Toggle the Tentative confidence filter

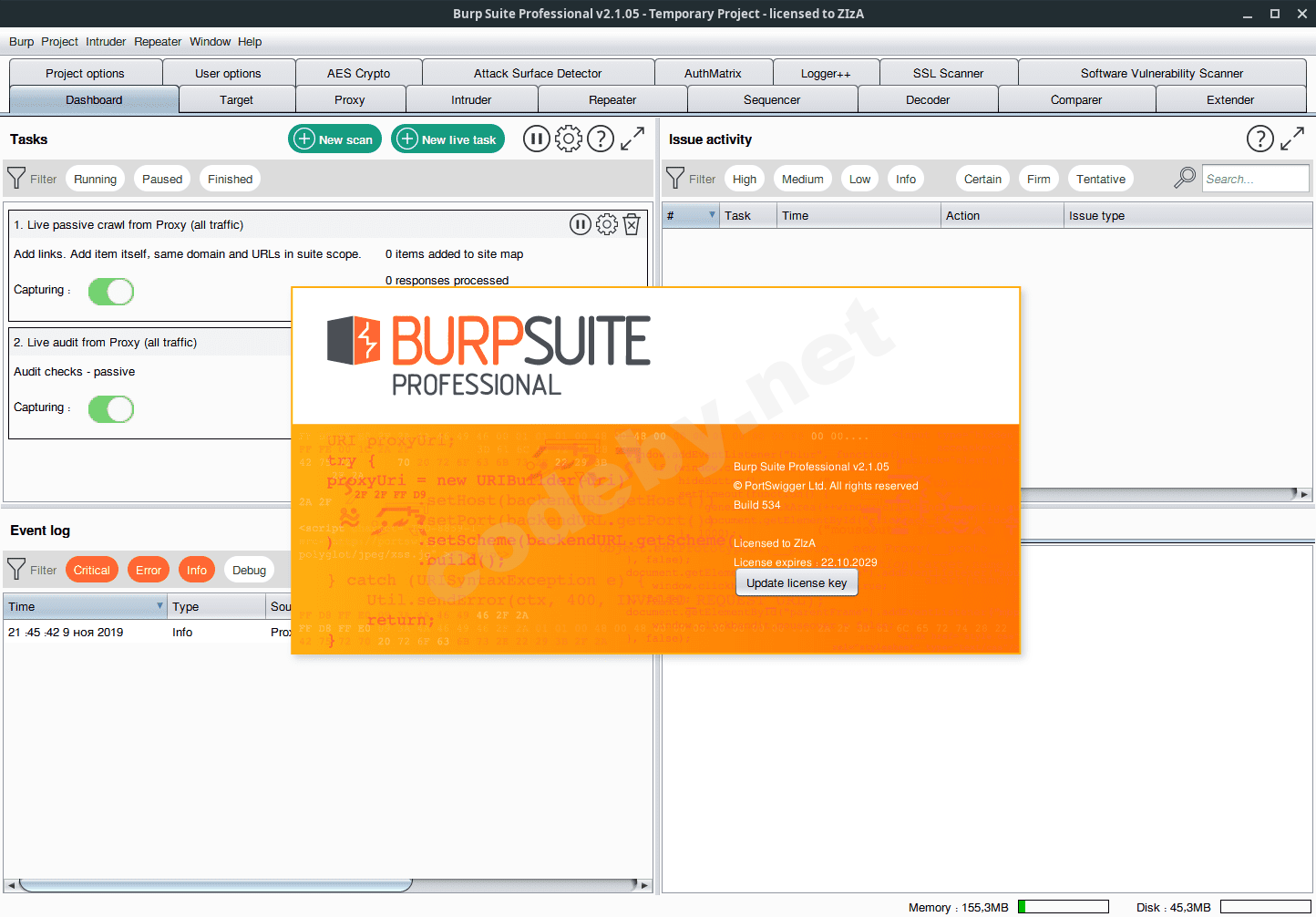(1101, 179)
